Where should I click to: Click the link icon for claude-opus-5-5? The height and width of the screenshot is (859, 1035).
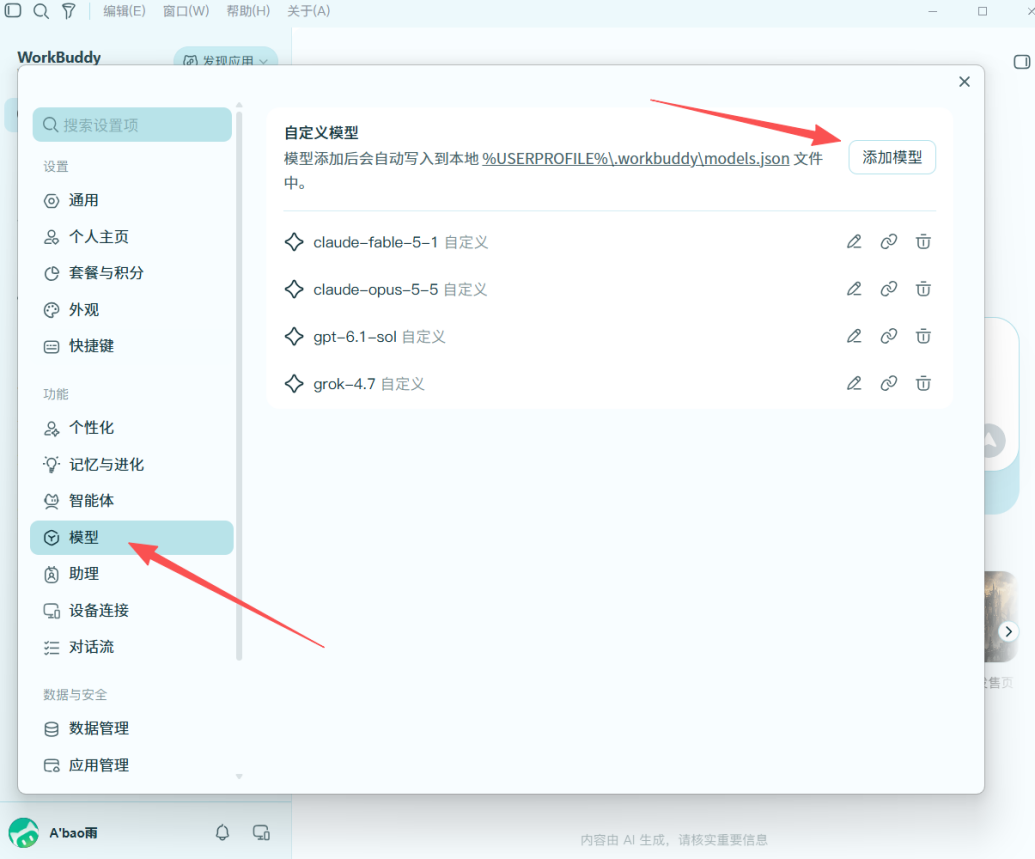coord(888,289)
